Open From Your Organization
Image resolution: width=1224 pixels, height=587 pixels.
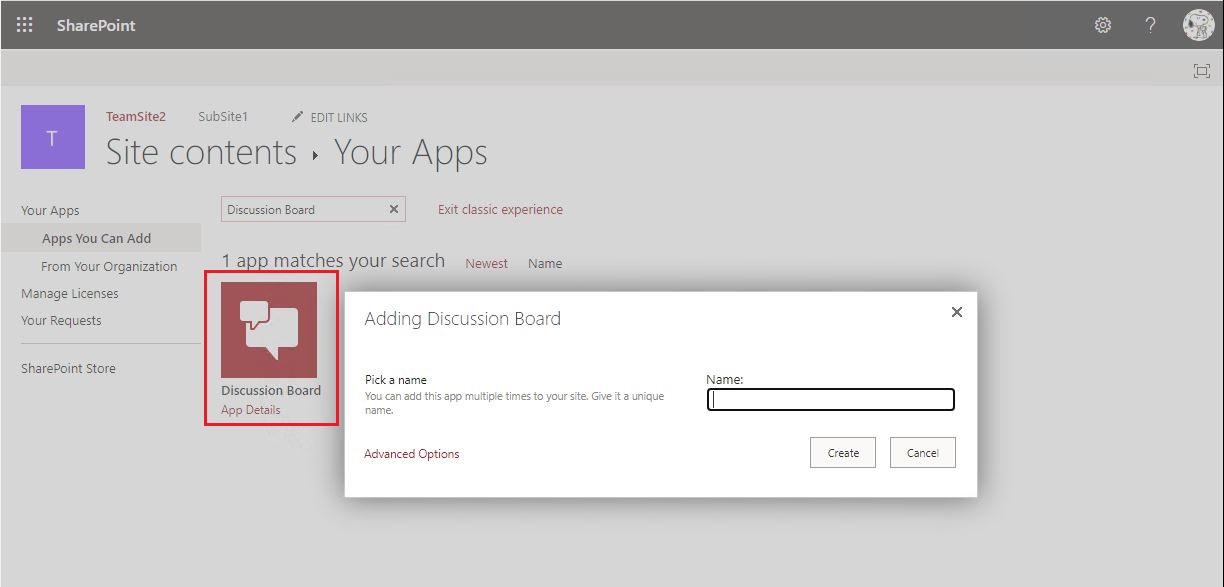(x=109, y=266)
